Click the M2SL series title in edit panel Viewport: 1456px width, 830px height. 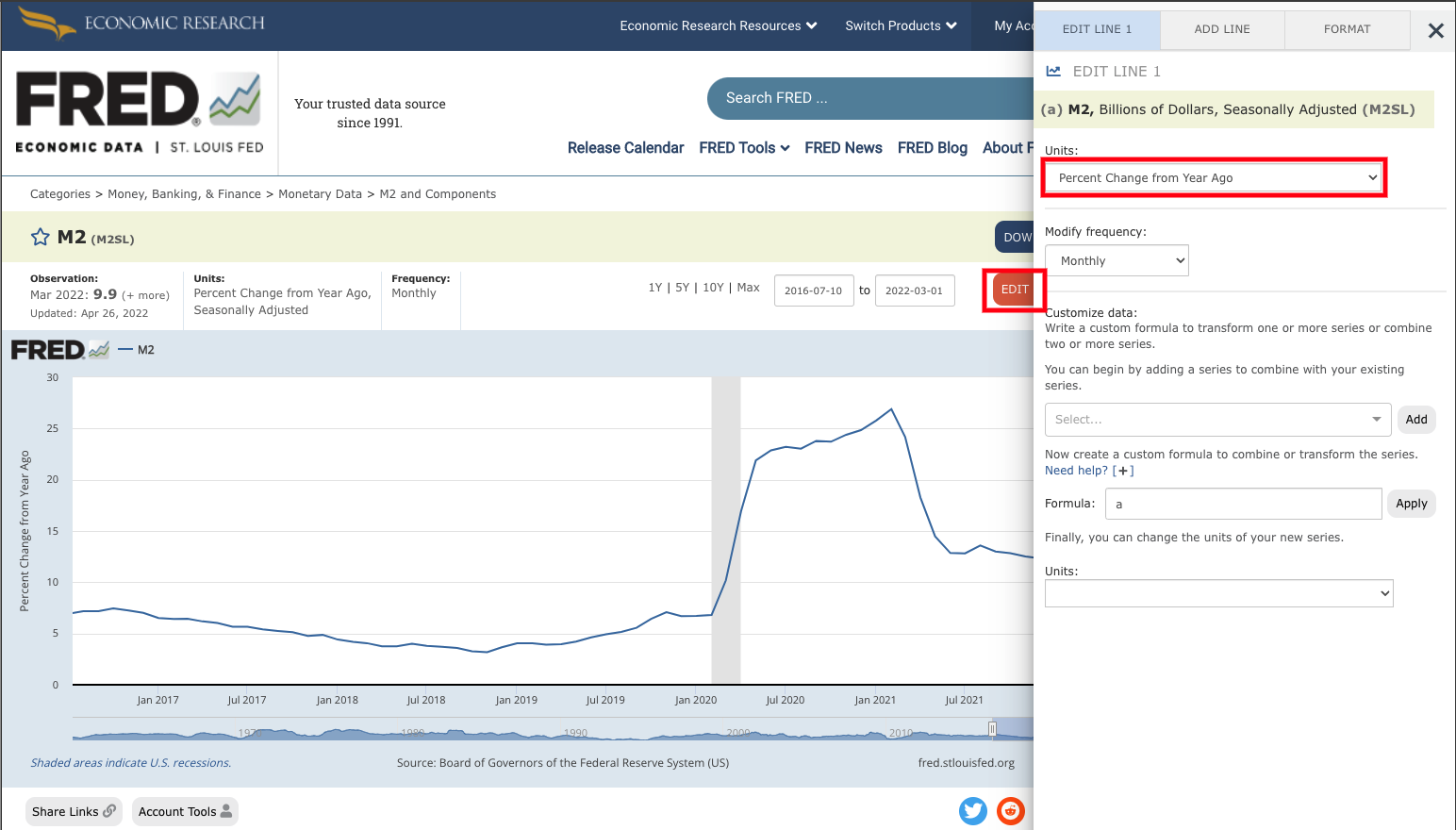click(x=1228, y=109)
